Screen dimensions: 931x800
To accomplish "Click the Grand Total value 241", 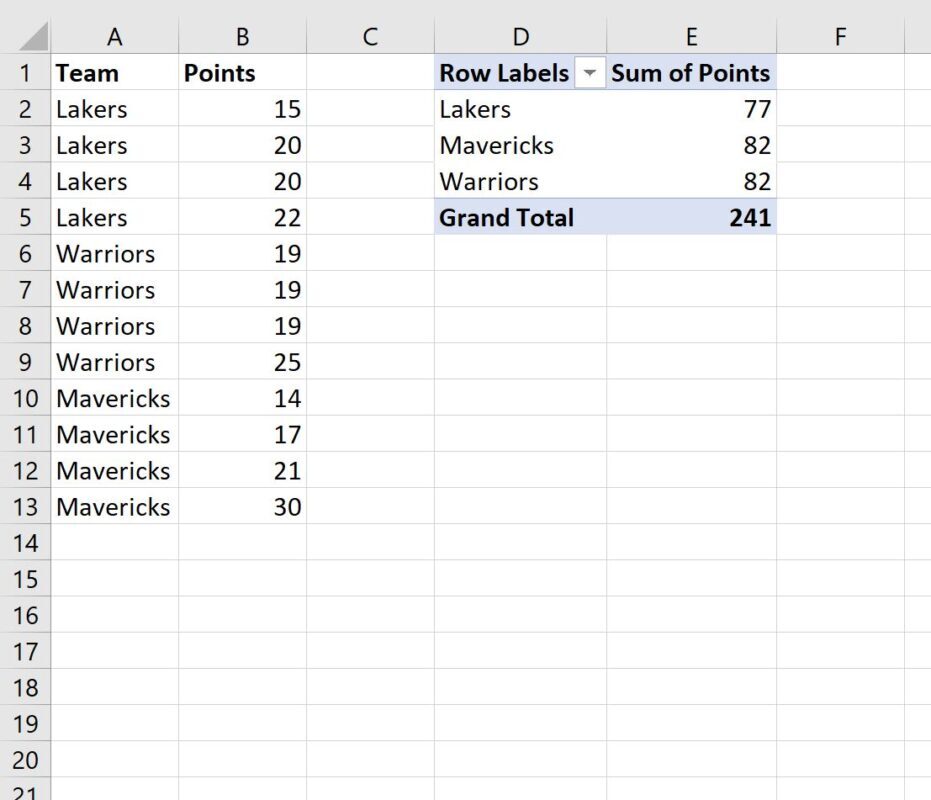I will pos(692,217).
